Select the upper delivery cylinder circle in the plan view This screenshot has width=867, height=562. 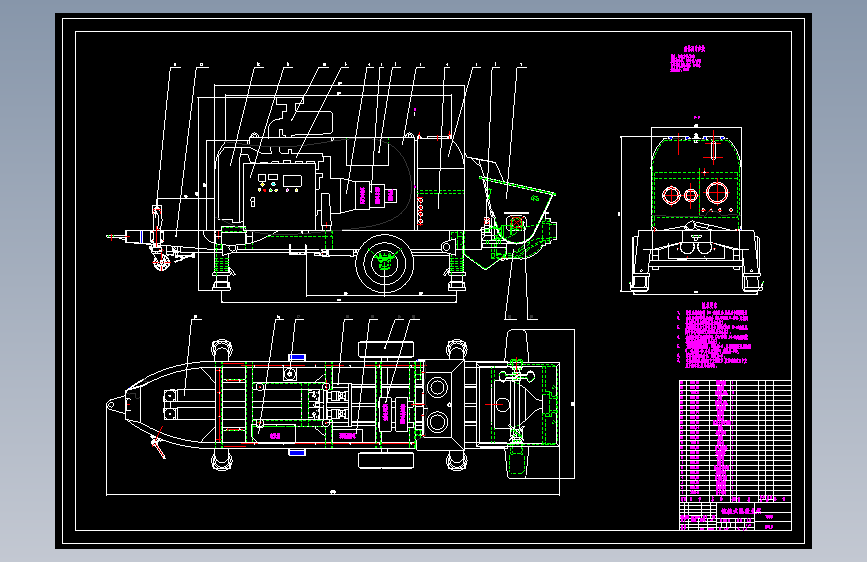(x=437, y=387)
